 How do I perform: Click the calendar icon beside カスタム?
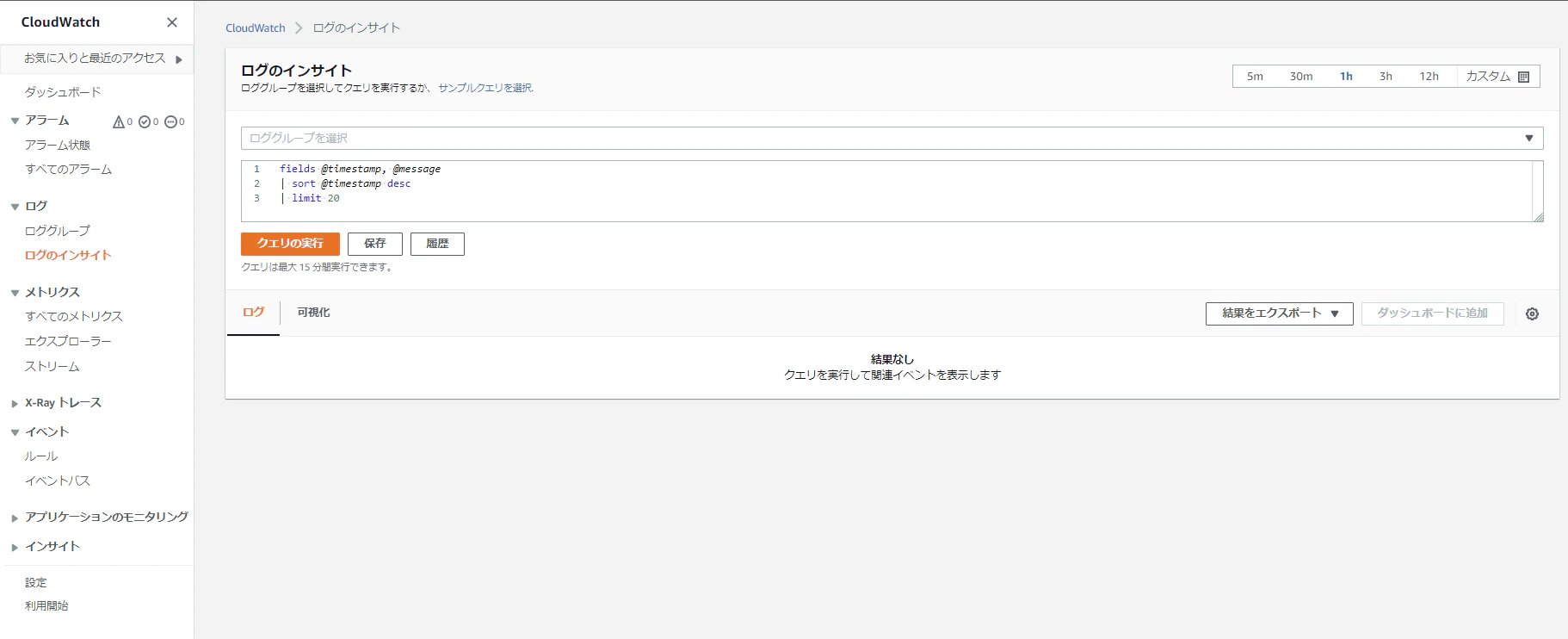pyautogui.click(x=1524, y=77)
